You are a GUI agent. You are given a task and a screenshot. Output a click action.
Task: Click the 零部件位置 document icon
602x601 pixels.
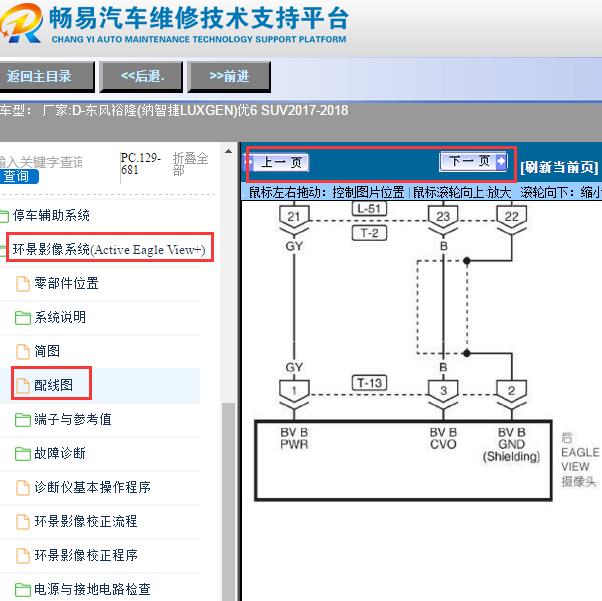(23, 284)
